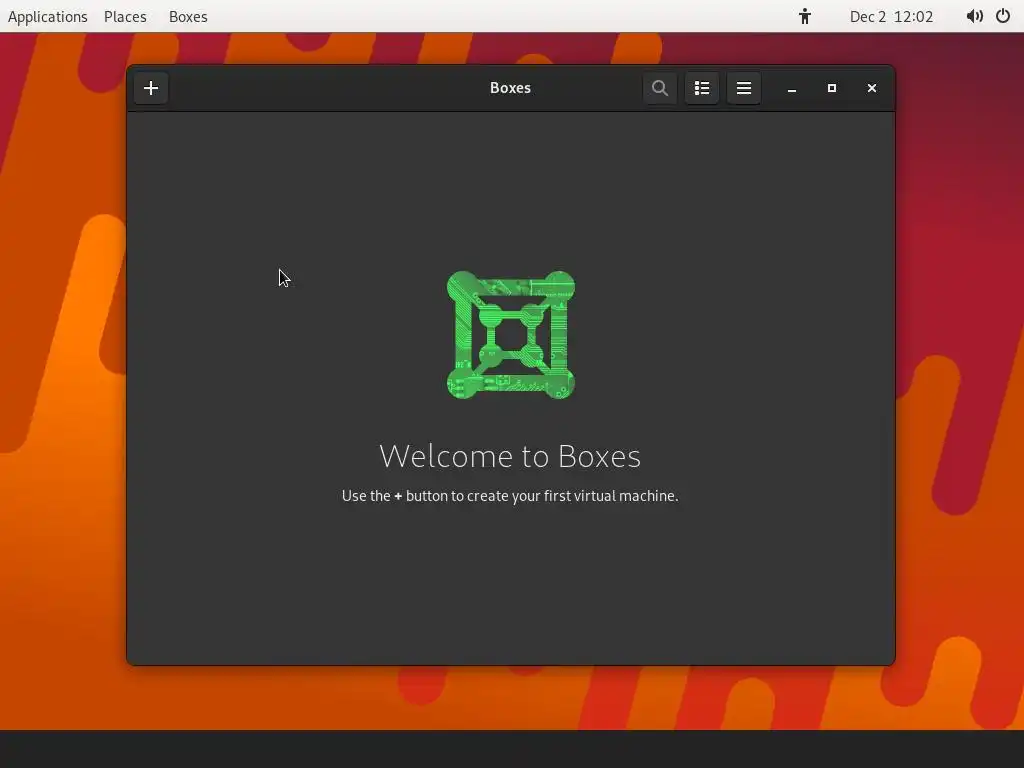Maximize the Boxes window
Screen dimensions: 1024x768
[x=831, y=88]
